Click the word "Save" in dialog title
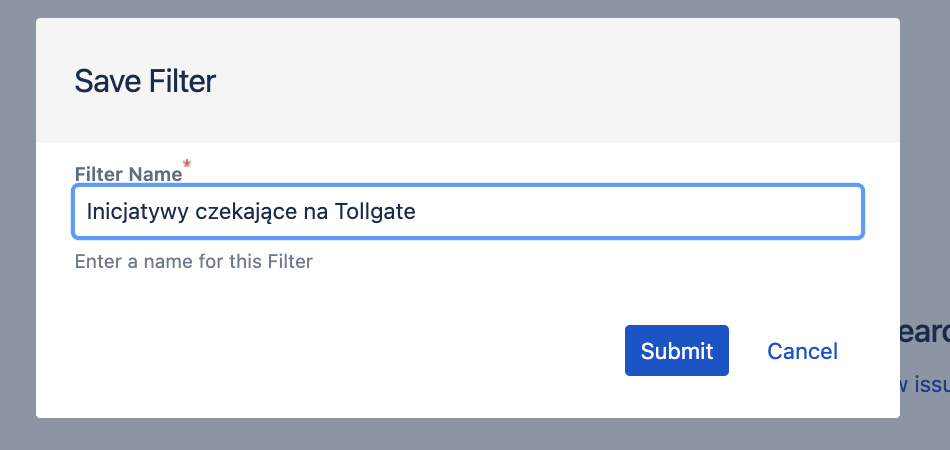This screenshot has width=950, height=450. pos(108,81)
